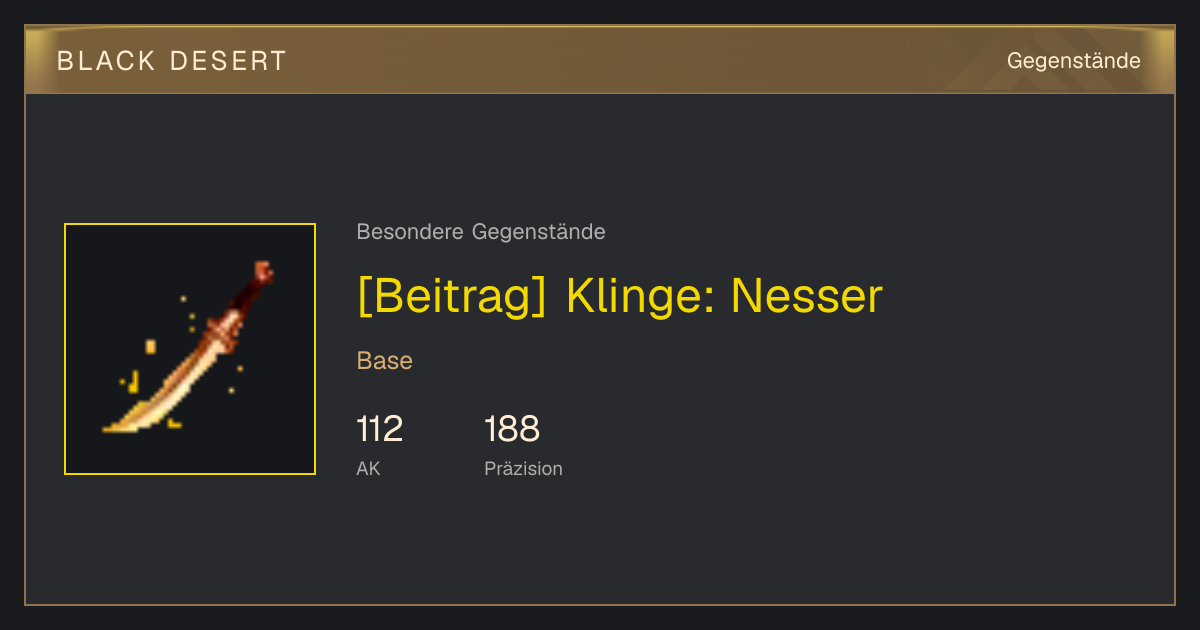Image resolution: width=1200 pixels, height=630 pixels.
Task: Click the yellow frame border of item image
Action: coord(190,224)
